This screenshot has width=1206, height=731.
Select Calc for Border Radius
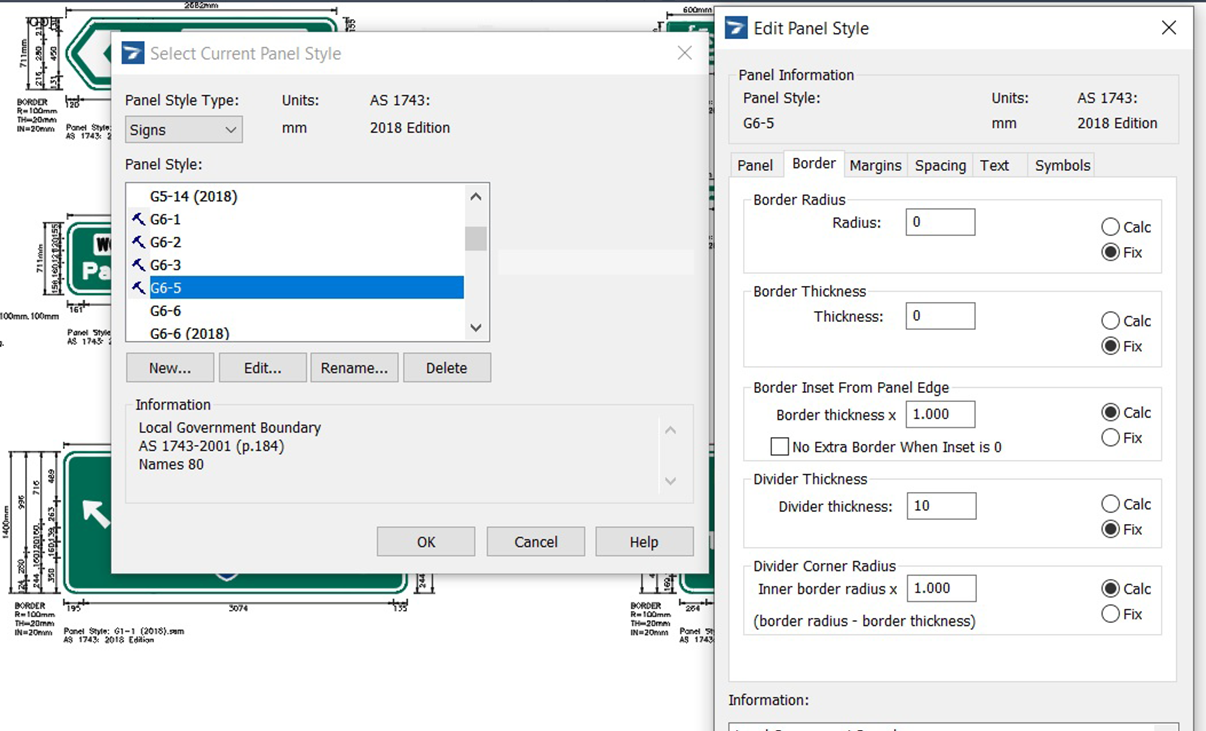1110,227
